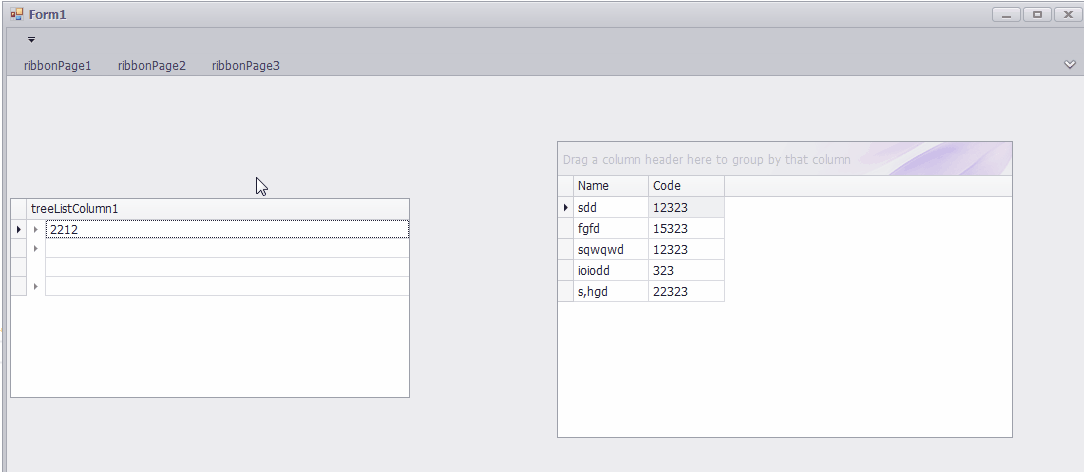Sort grid by Code column header
The height and width of the screenshot is (472, 1084).
[685, 186]
